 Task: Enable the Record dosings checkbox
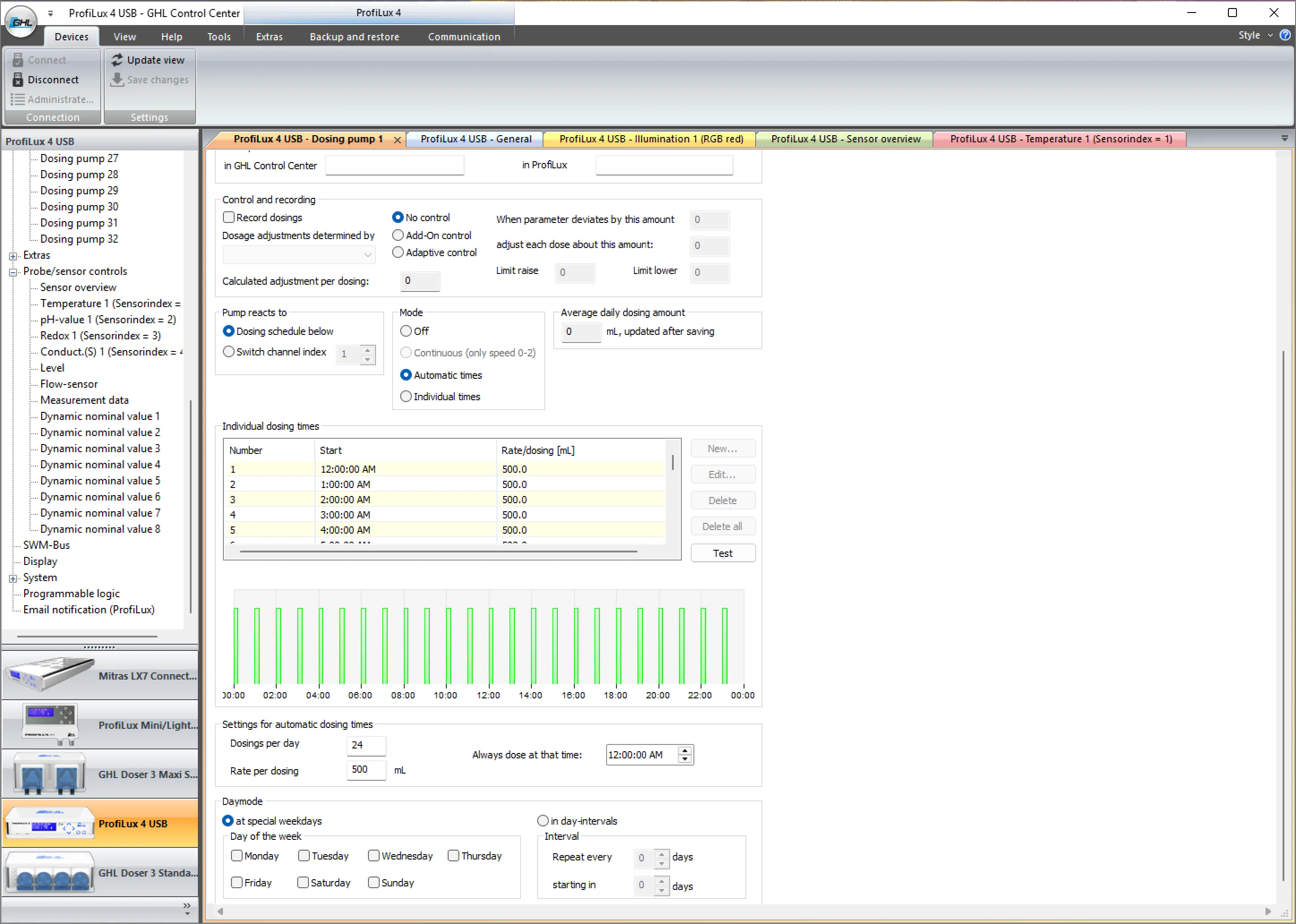[229, 217]
